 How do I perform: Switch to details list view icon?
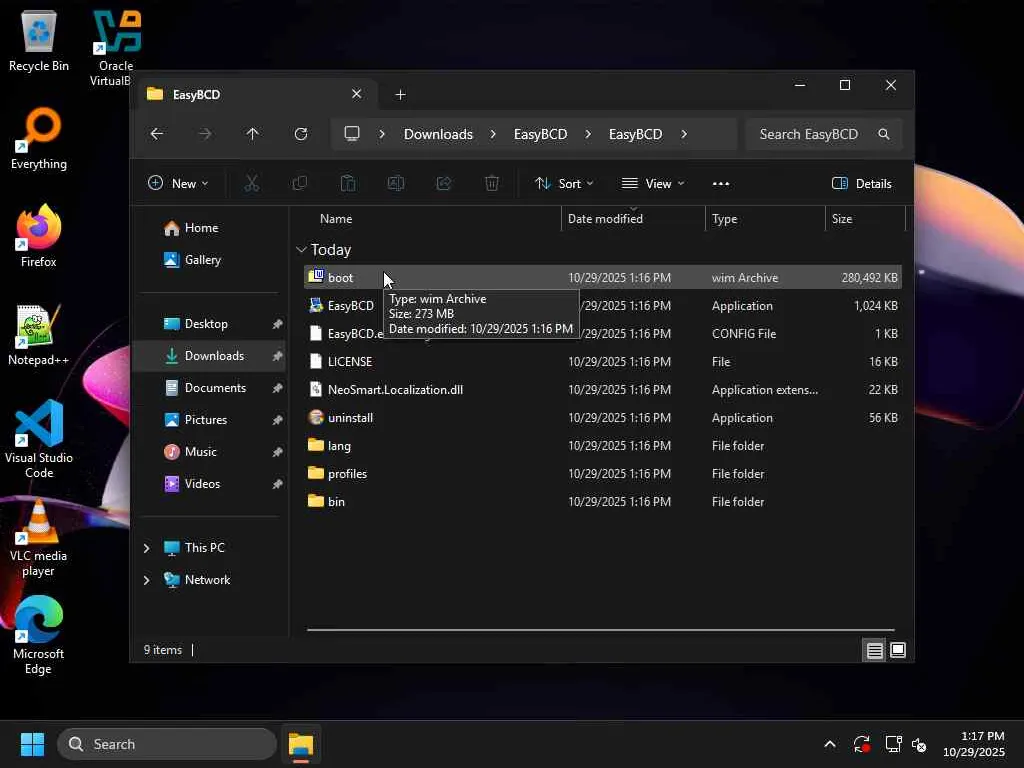tap(874, 650)
